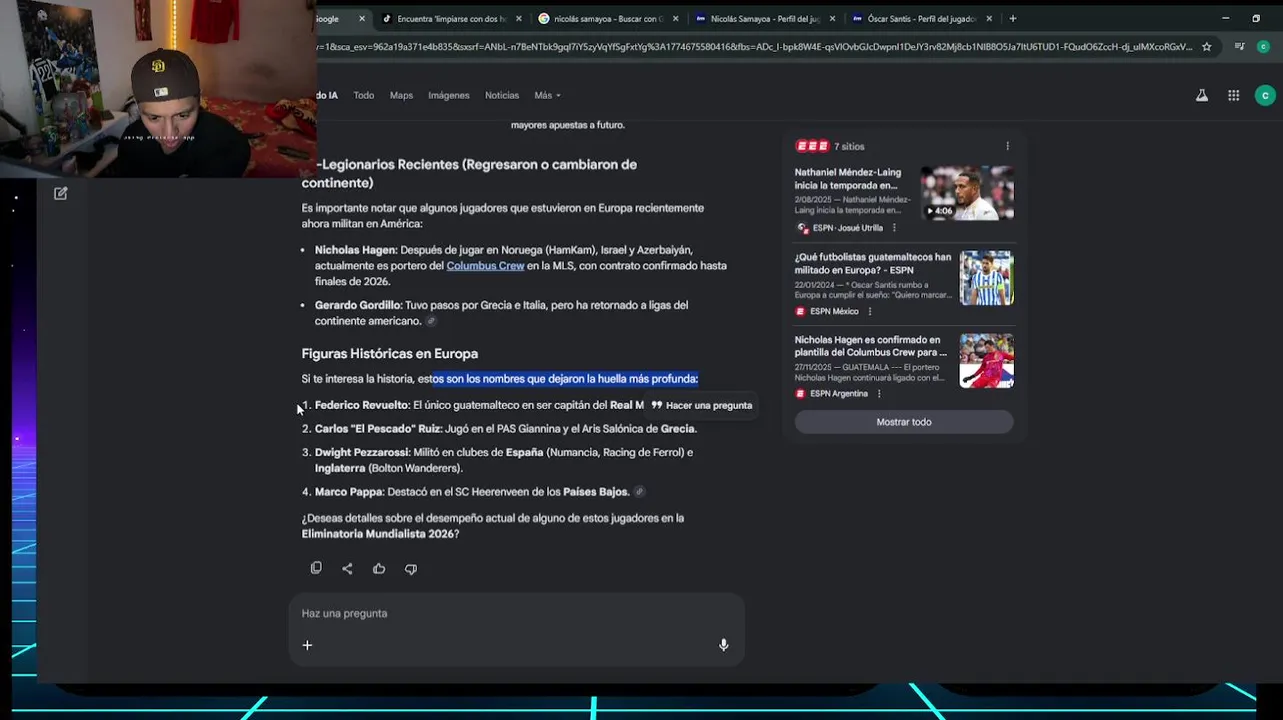Select the 'Imágenes' search filter
This screenshot has height=720, width=1283.
tap(449, 95)
